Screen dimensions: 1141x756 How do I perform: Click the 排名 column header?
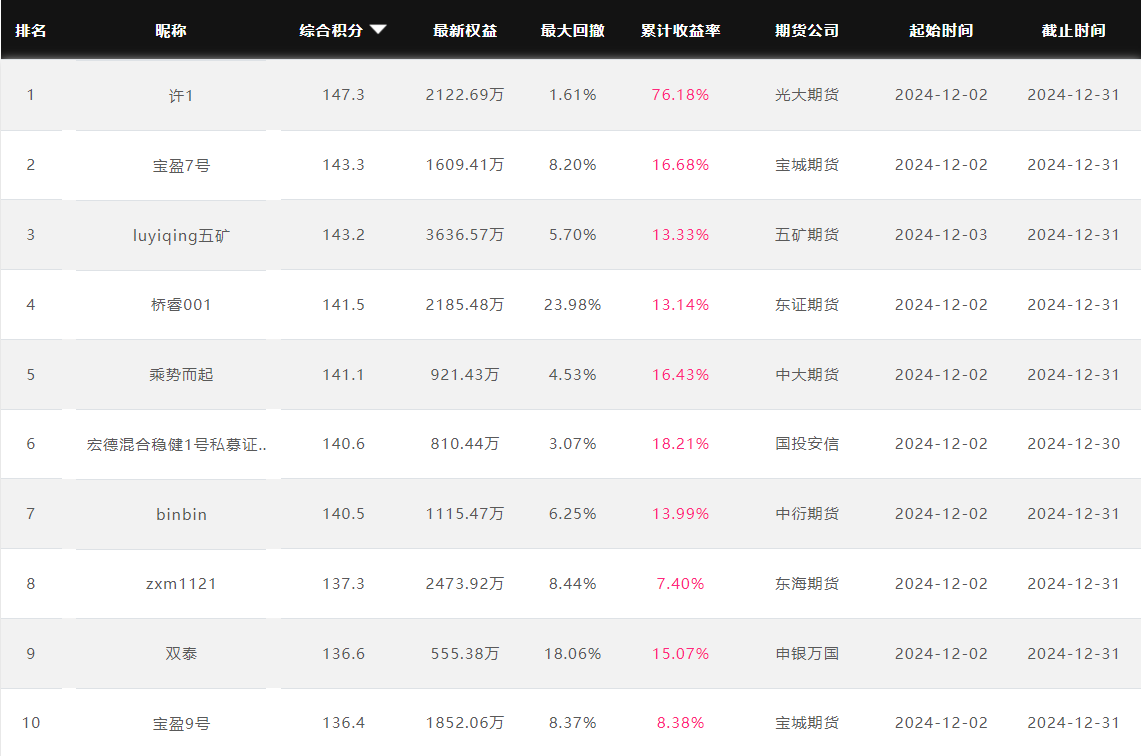(x=31, y=31)
